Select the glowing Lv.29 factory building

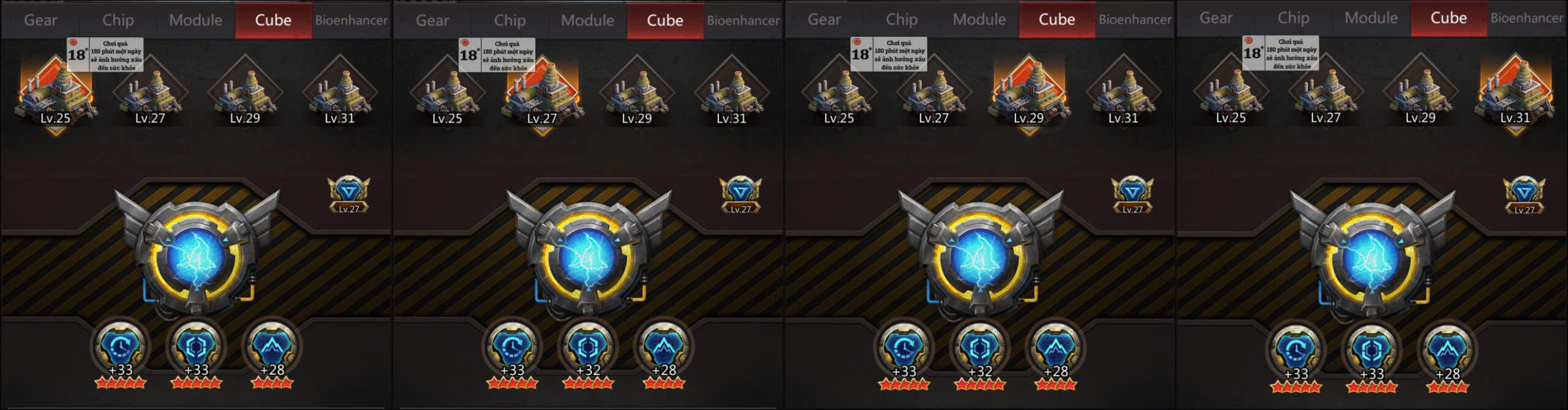coord(1029,92)
